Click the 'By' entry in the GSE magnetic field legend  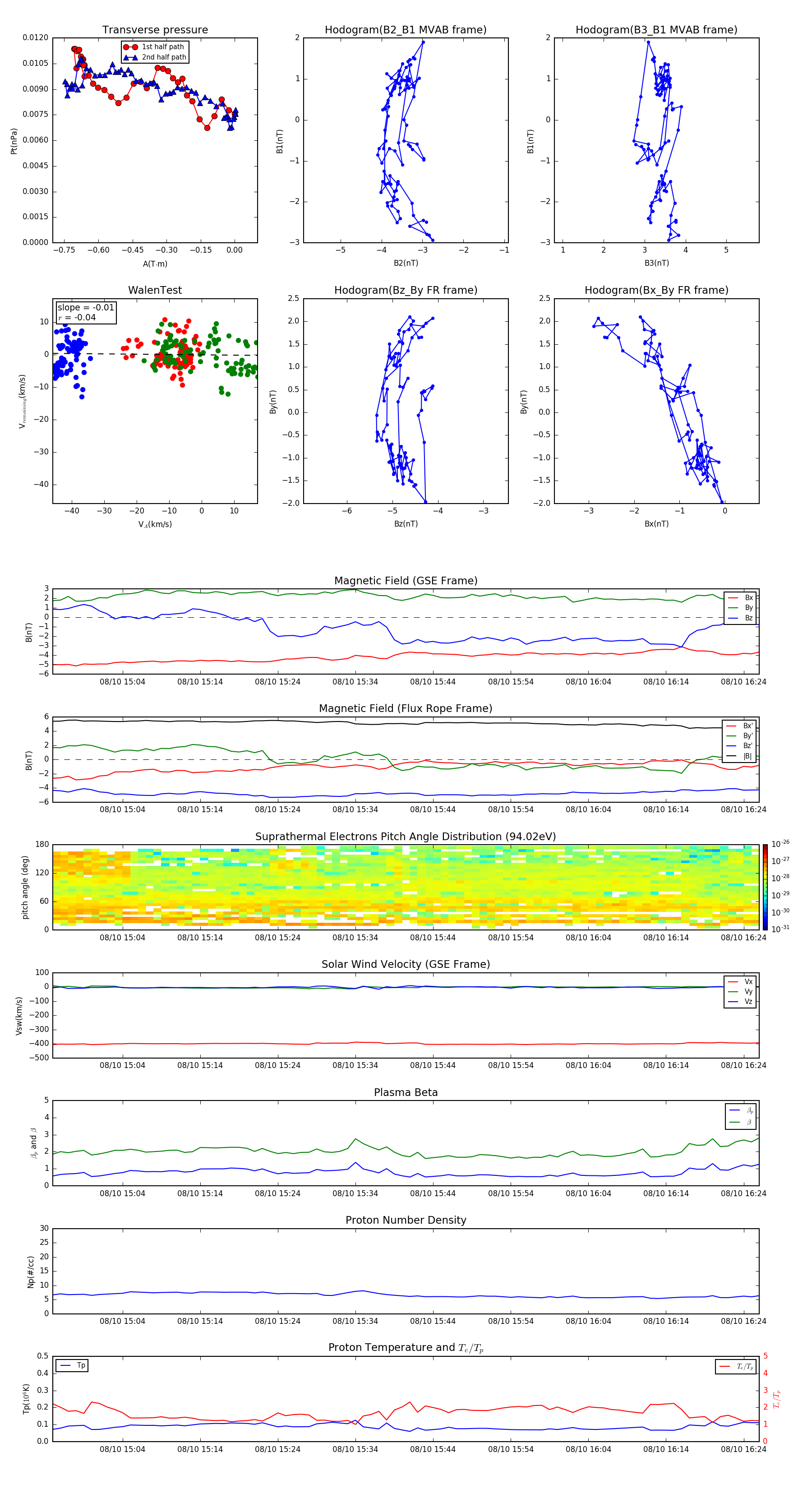tap(741, 607)
